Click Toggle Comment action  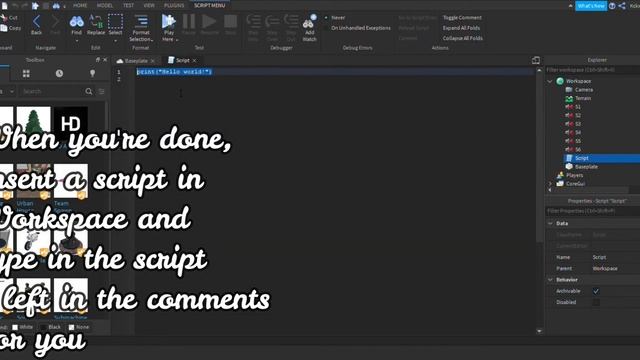point(462,18)
